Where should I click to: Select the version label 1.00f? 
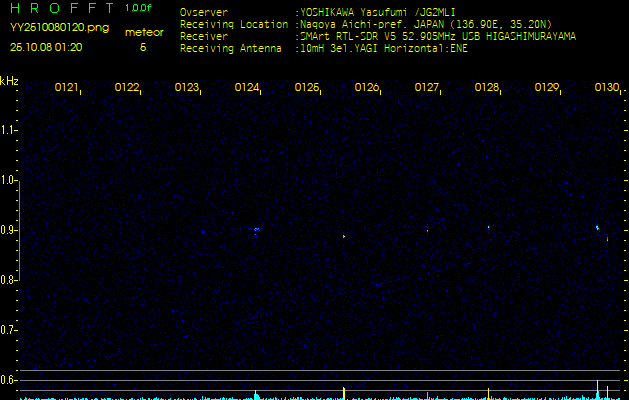138,8
